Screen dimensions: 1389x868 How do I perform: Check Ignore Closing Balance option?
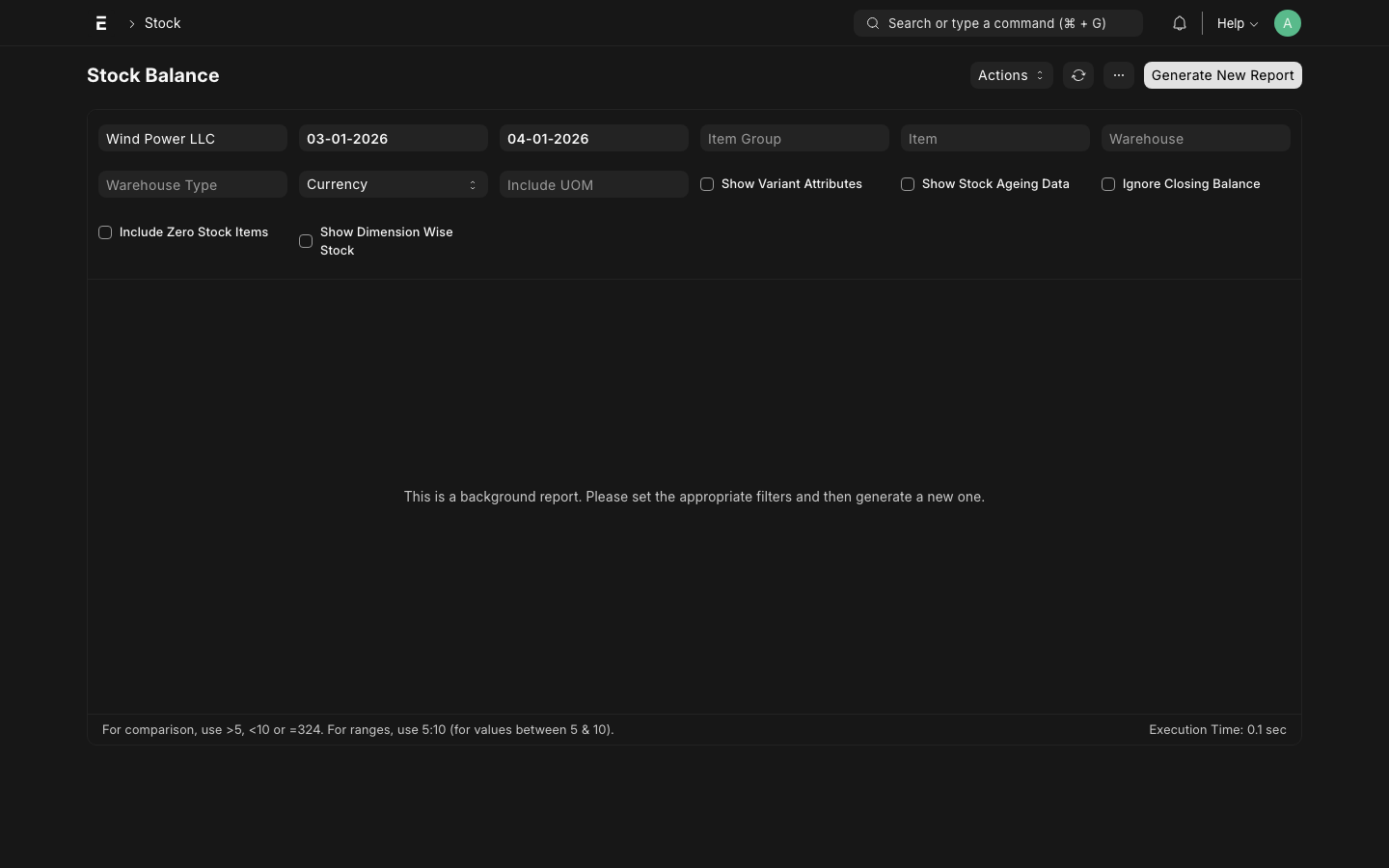(1108, 184)
